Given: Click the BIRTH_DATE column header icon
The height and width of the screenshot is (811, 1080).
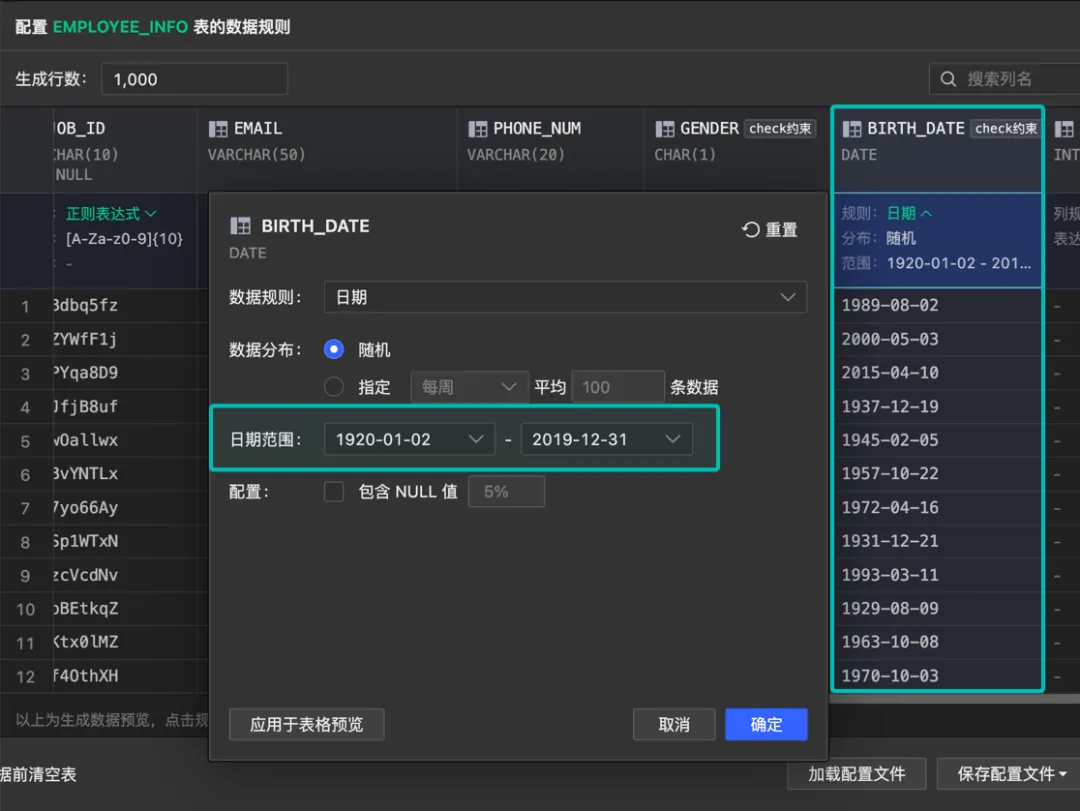Looking at the screenshot, I should click(852, 129).
